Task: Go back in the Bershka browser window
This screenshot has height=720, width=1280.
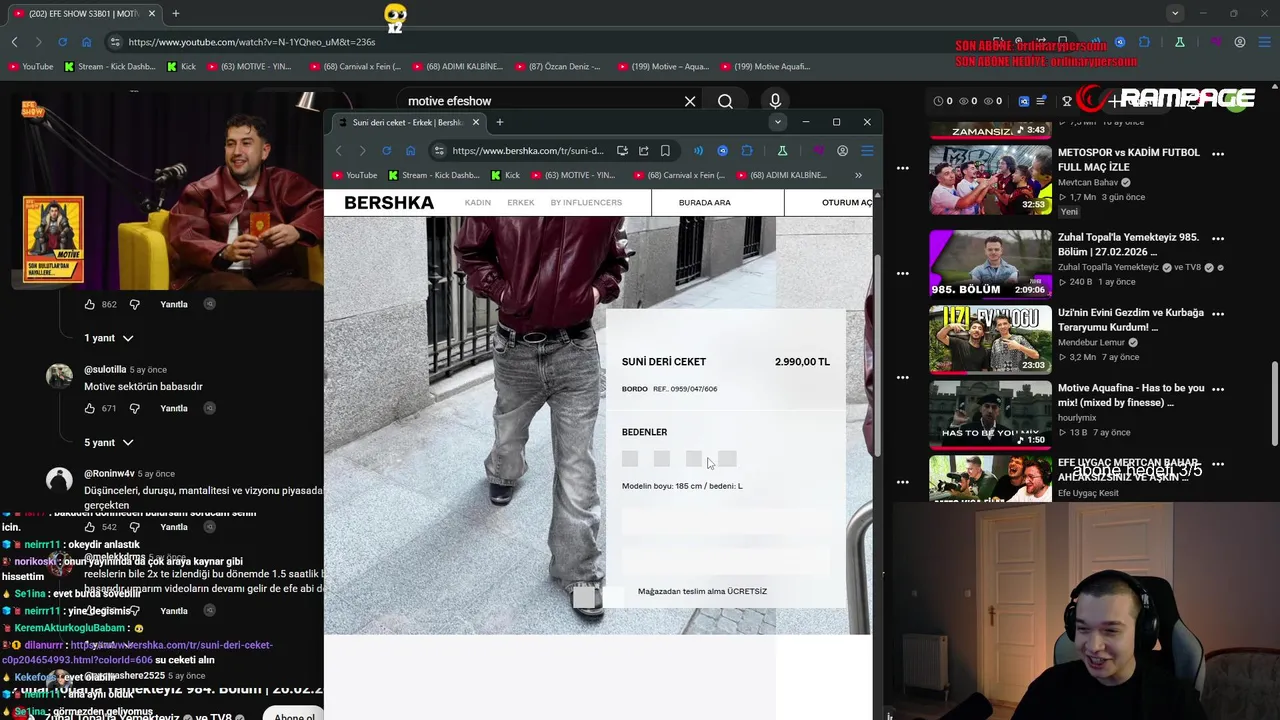Action: 338,151
